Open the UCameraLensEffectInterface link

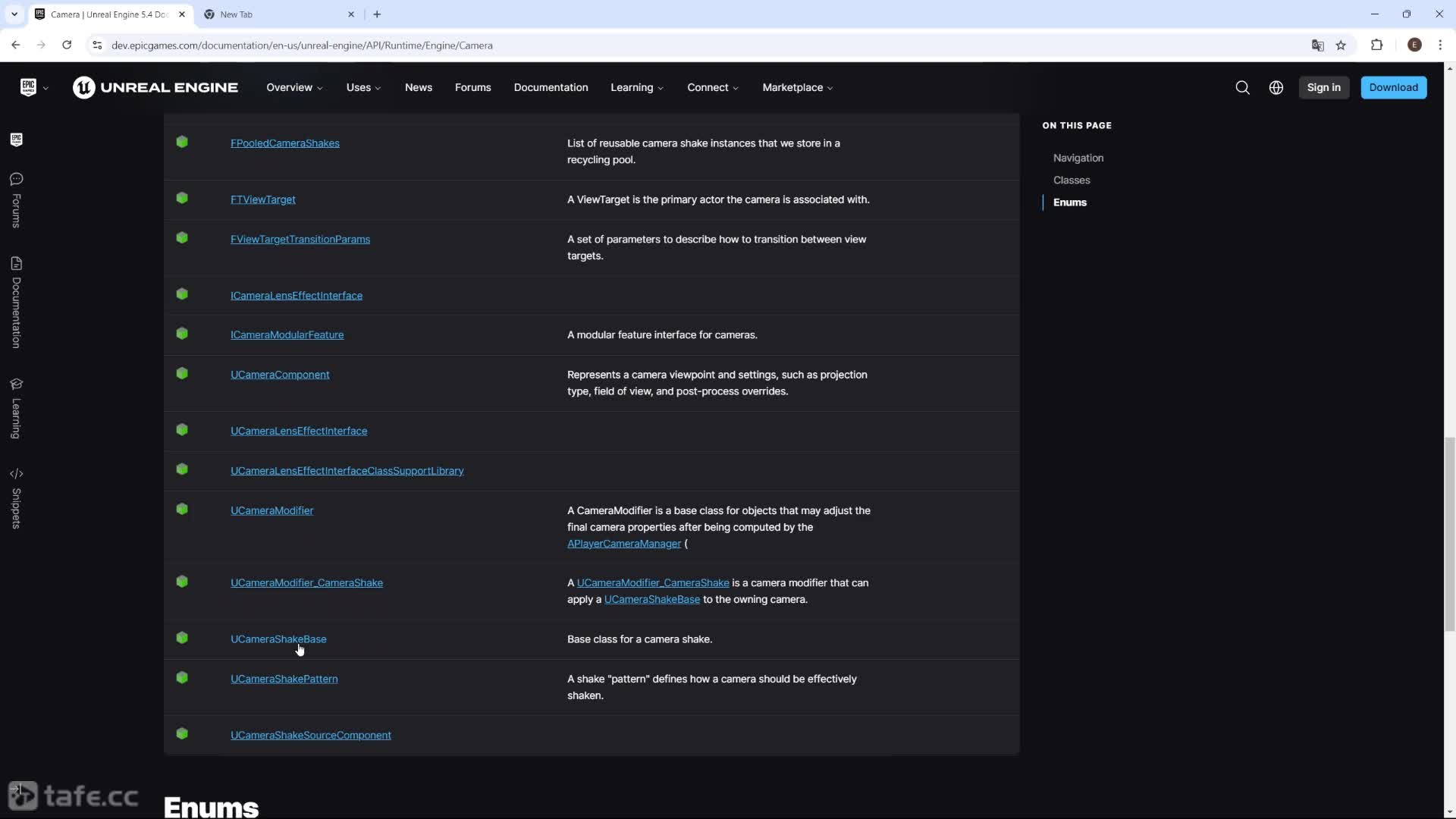point(299,431)
